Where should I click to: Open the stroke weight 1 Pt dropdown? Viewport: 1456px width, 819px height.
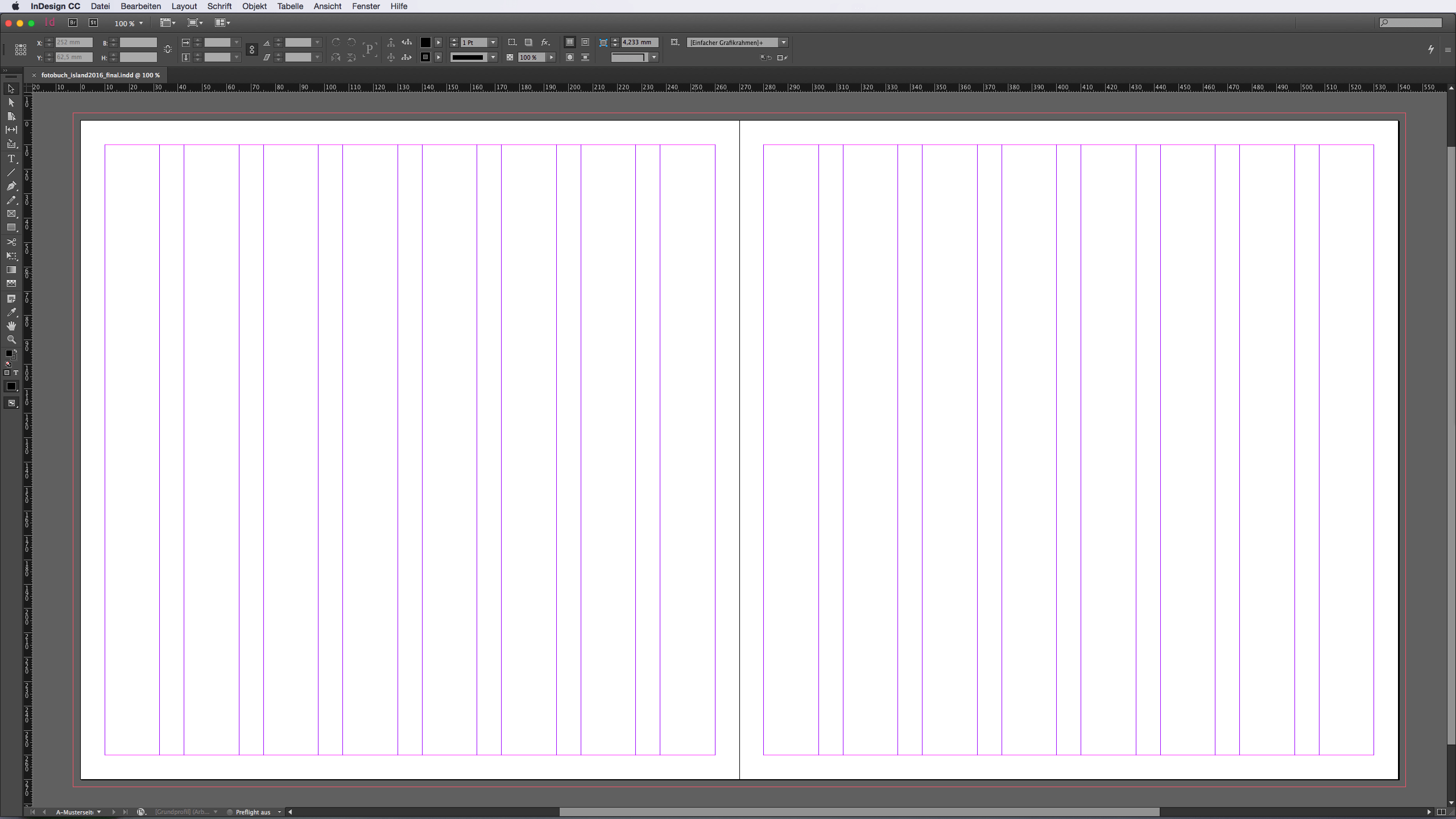point(493,43)
